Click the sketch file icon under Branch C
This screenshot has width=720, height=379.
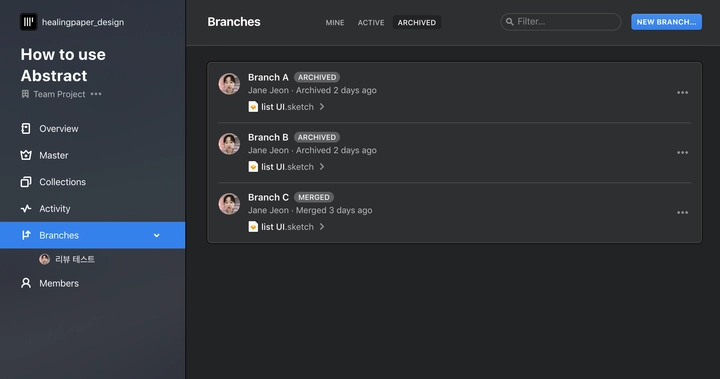pyautogui.click(x=253, y=226)
